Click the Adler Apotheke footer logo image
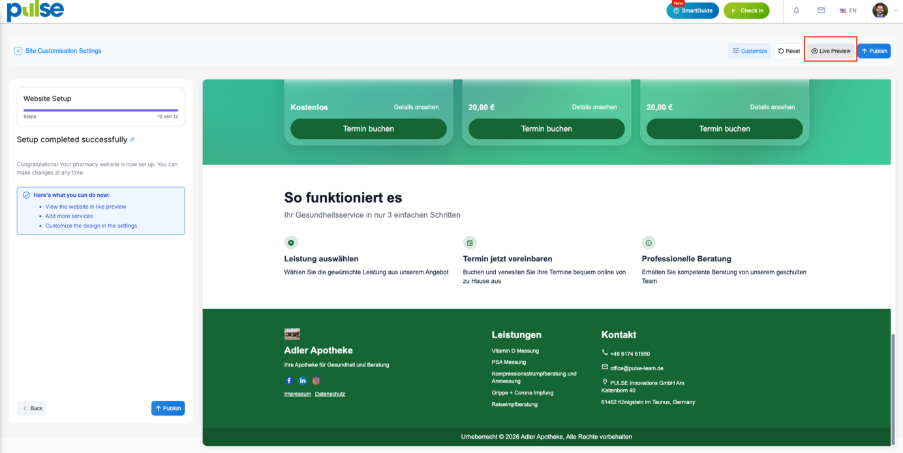 coord(292,334)
